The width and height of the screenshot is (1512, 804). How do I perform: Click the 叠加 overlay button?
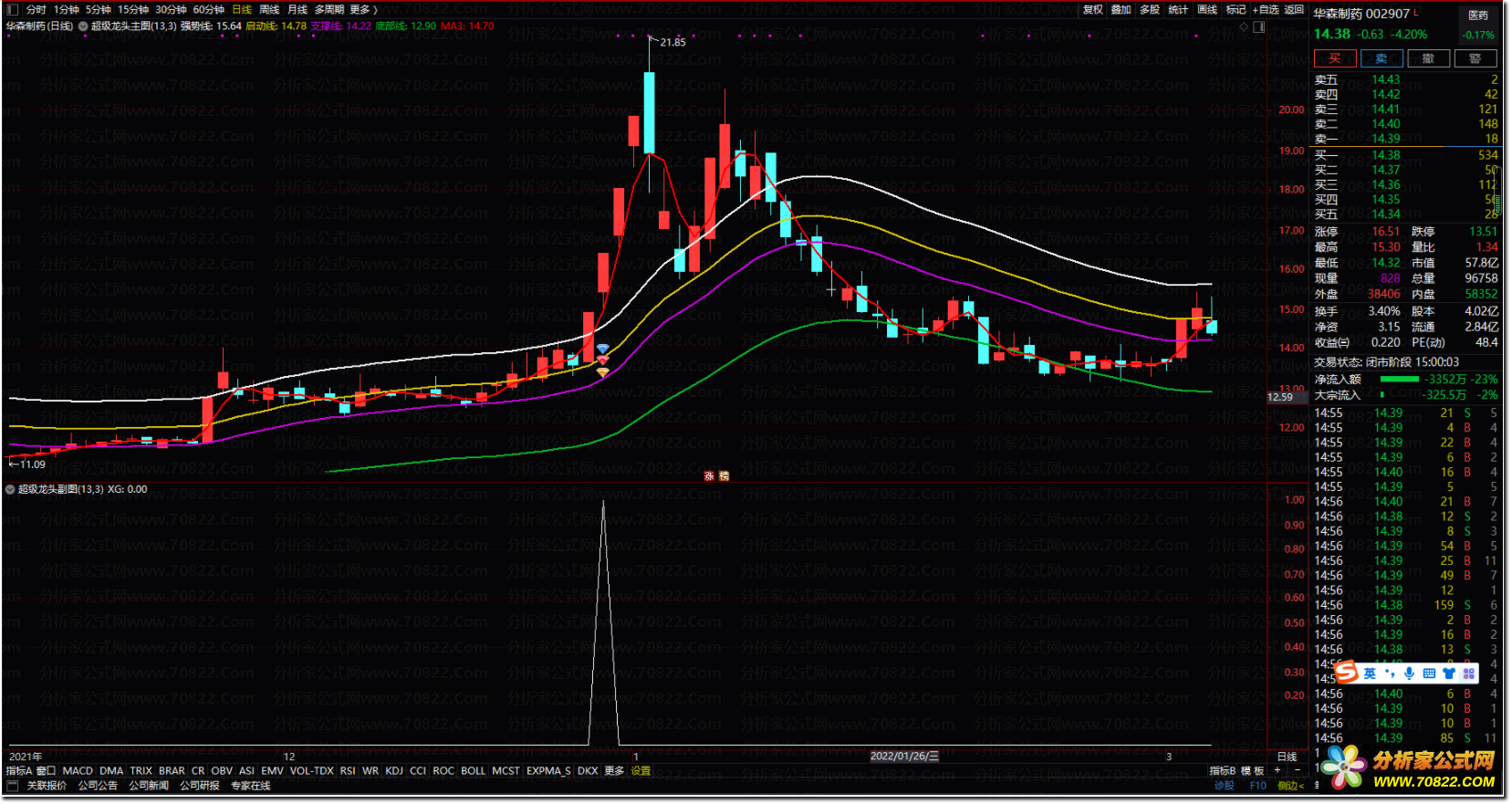pos(1121,10)
